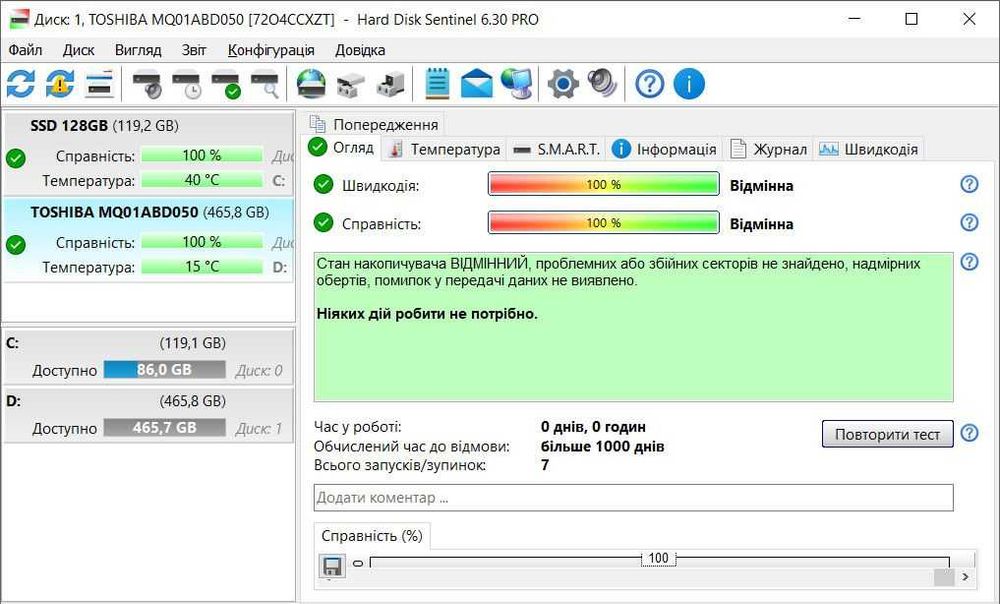Select the C: partition entry
The image size is (1000, 604).
149,357
